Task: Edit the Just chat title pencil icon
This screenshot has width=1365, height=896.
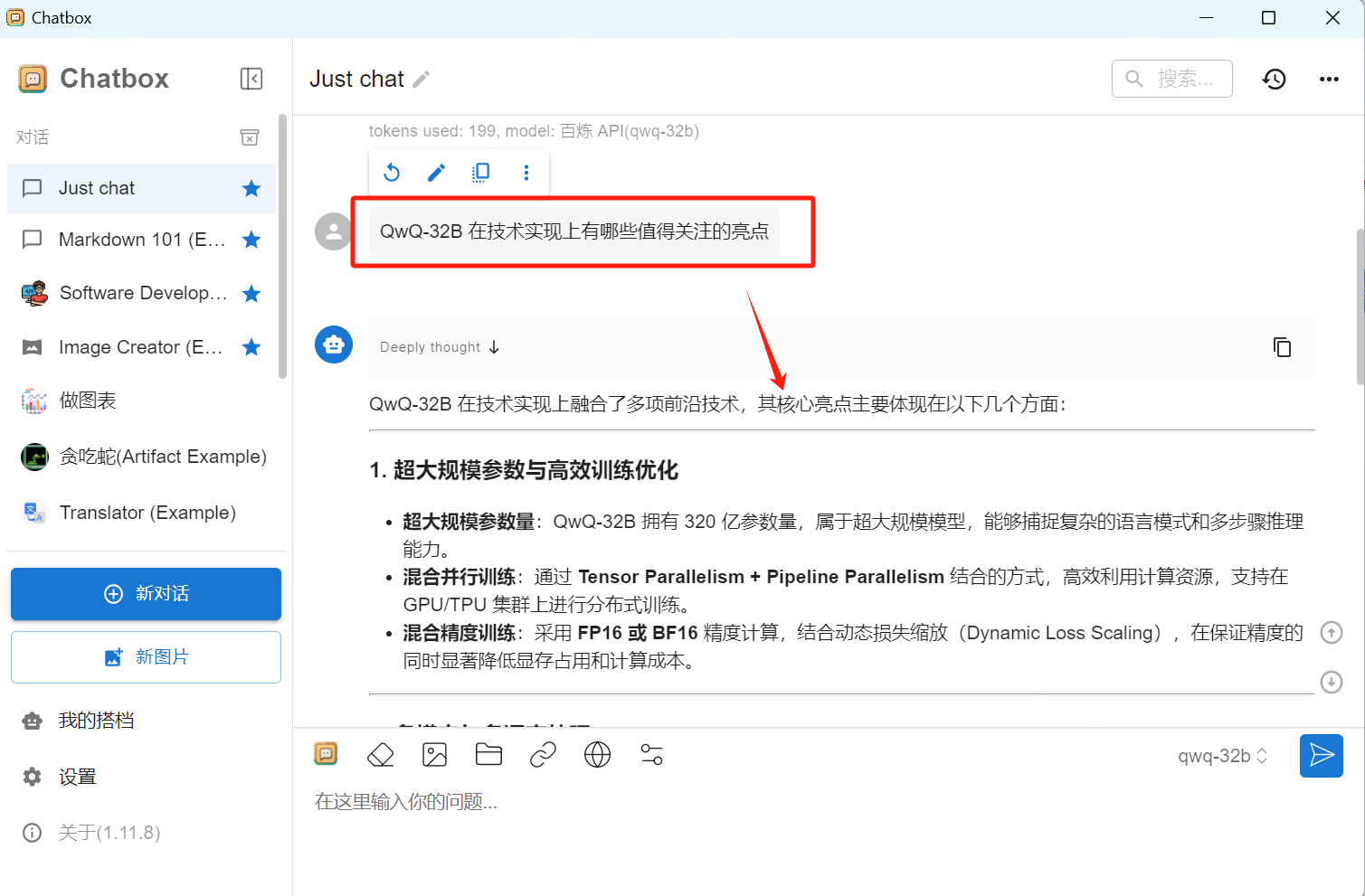Action: [421, 80]
